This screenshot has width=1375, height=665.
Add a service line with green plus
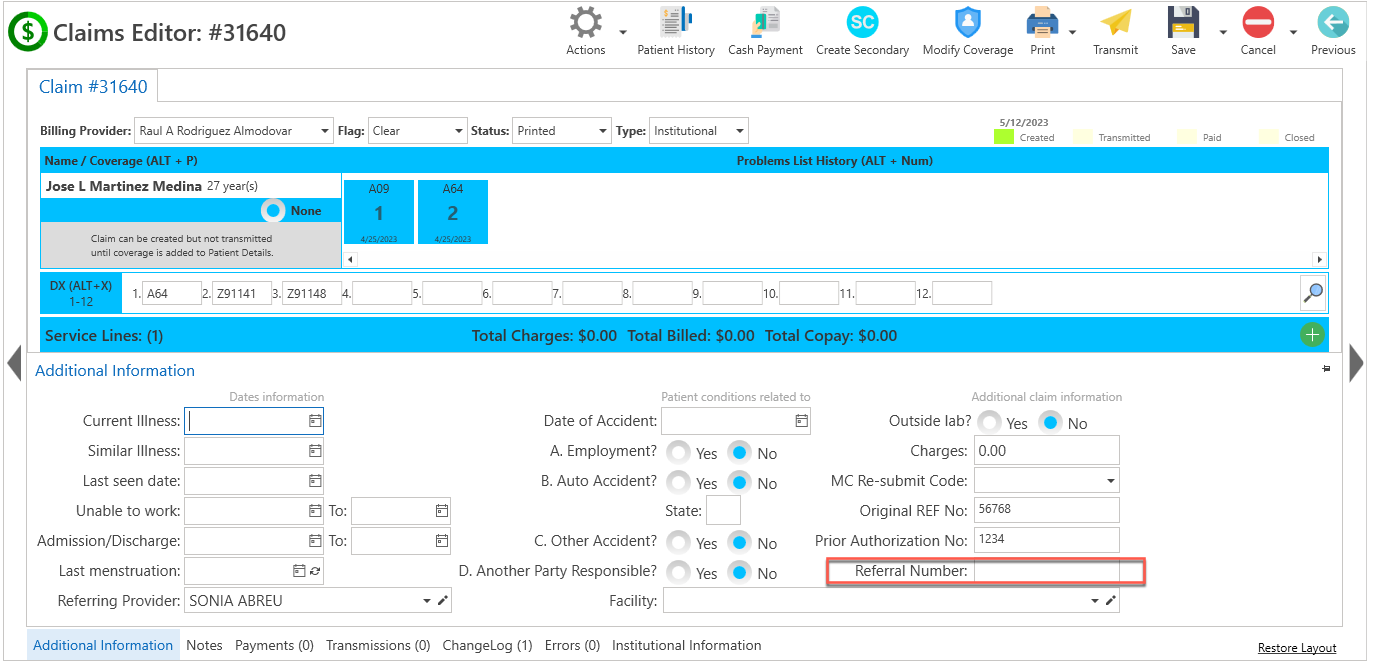tap(1312, 335)
